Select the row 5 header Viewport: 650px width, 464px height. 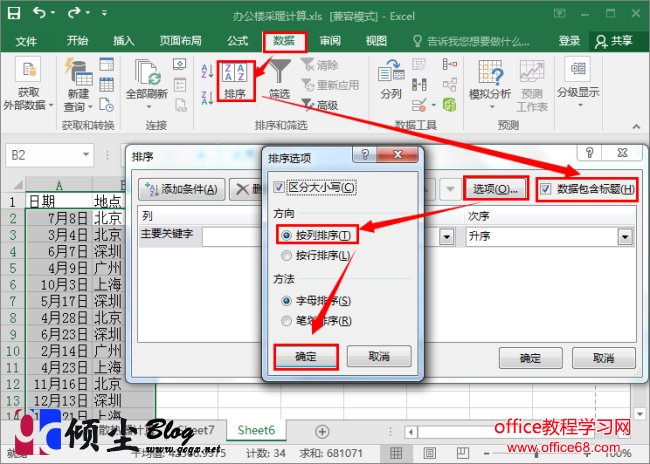(x=13, y=268)
